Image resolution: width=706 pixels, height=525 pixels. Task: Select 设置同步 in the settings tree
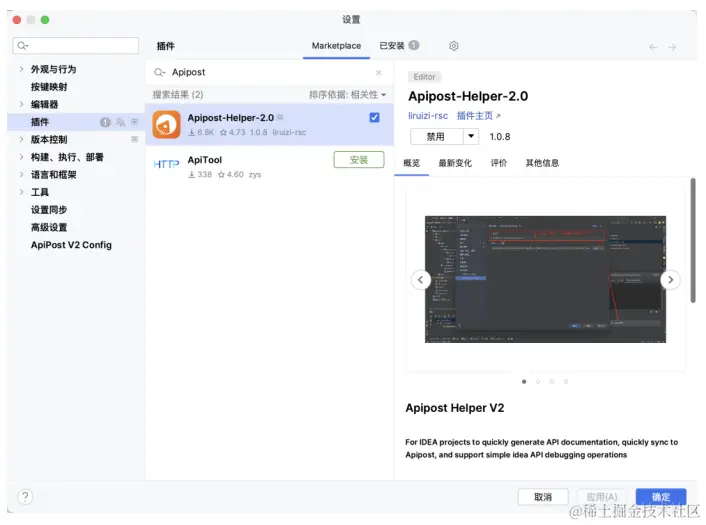[49, 209]
